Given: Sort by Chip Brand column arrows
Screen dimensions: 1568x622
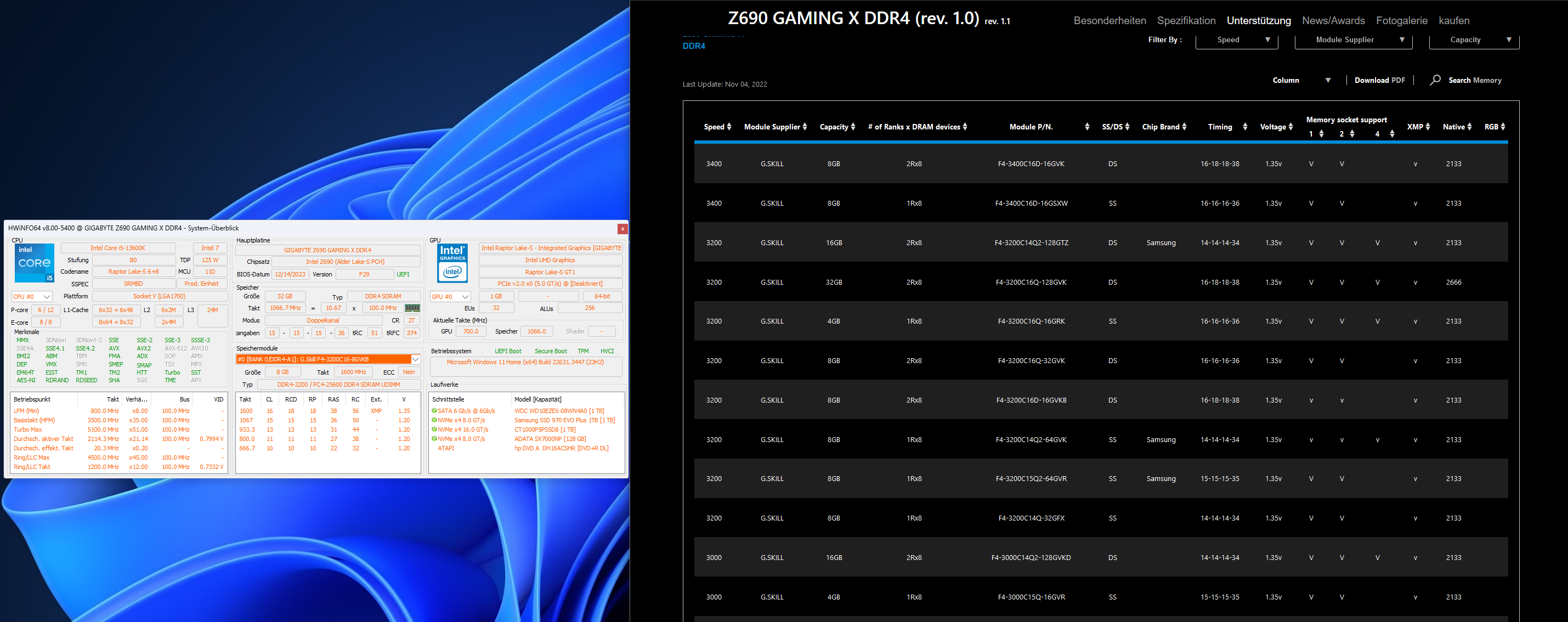Looking at the screenshot, I should point(1184,127).
